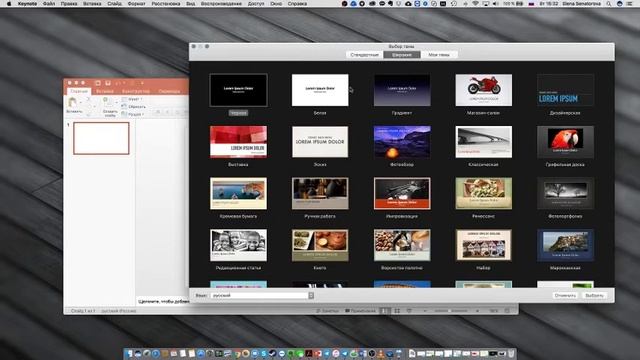640x360 pixels.
Task: Switch PowerPoint to slide sorter view icon
Action: click(x=397, y=311)
